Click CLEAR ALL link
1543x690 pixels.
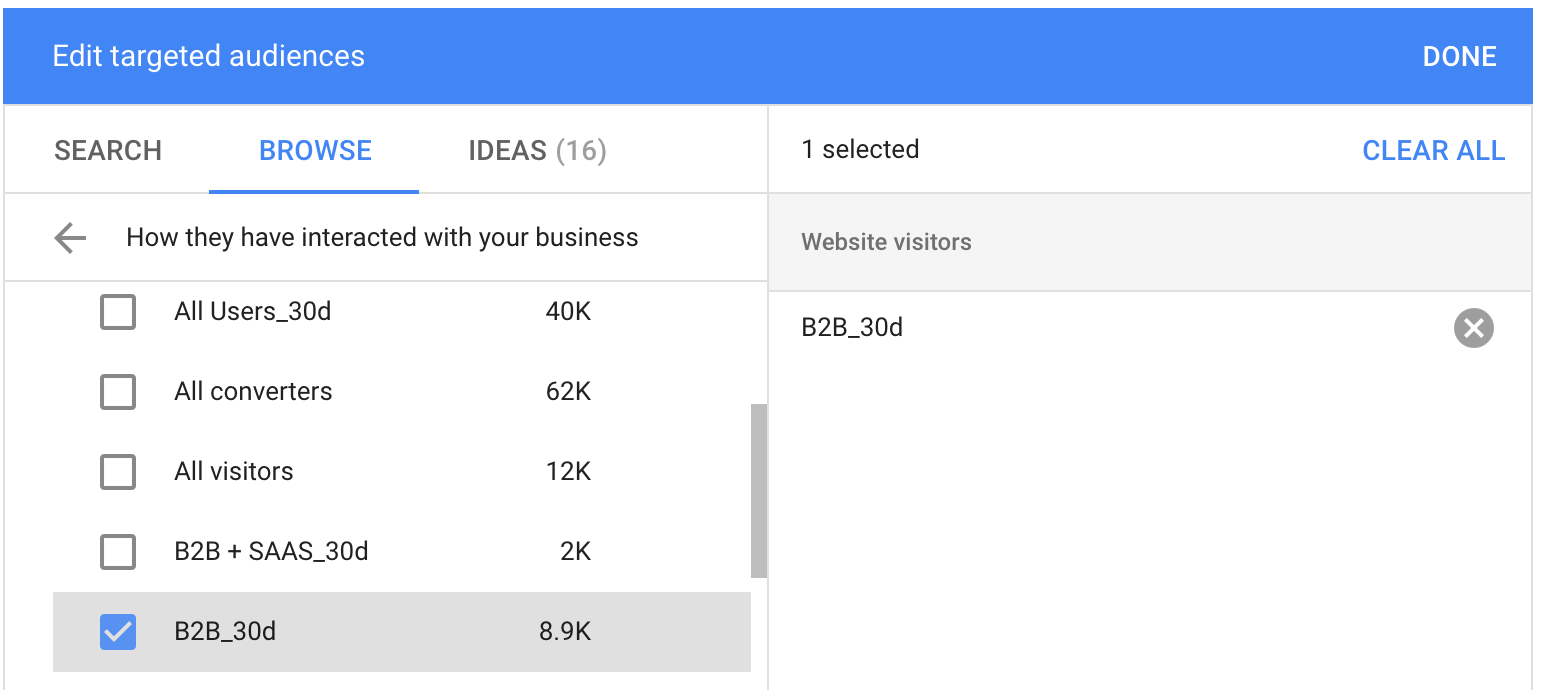pyautogui.click(x=1433, y=151)
